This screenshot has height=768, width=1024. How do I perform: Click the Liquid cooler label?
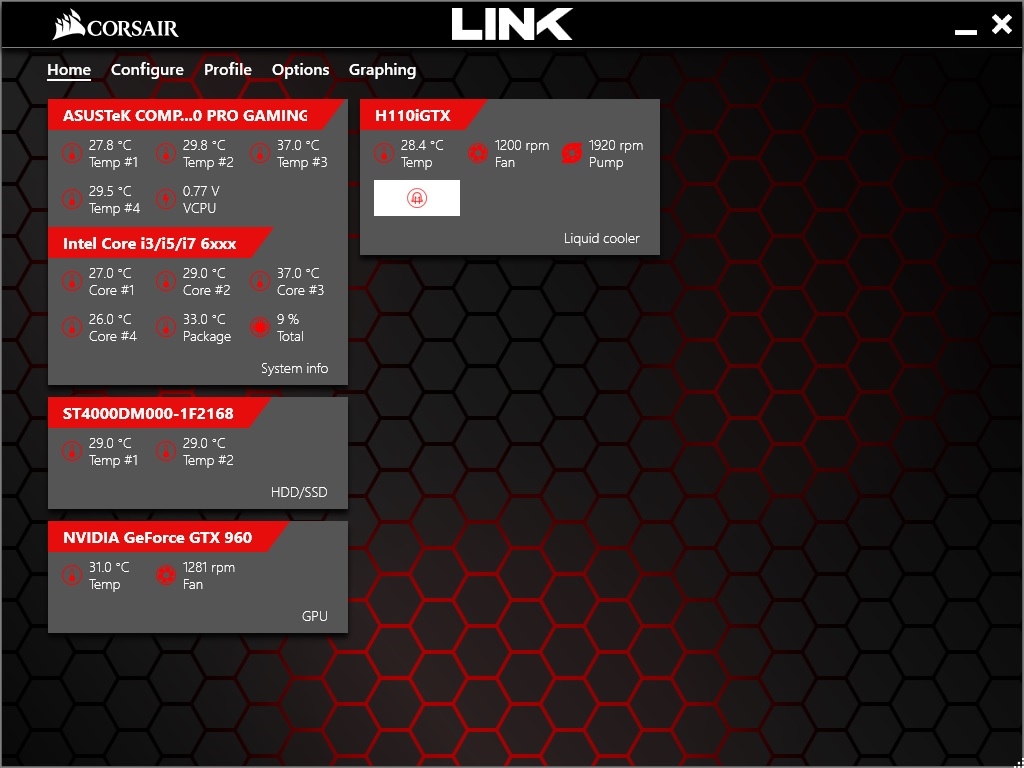coord(601,238)
